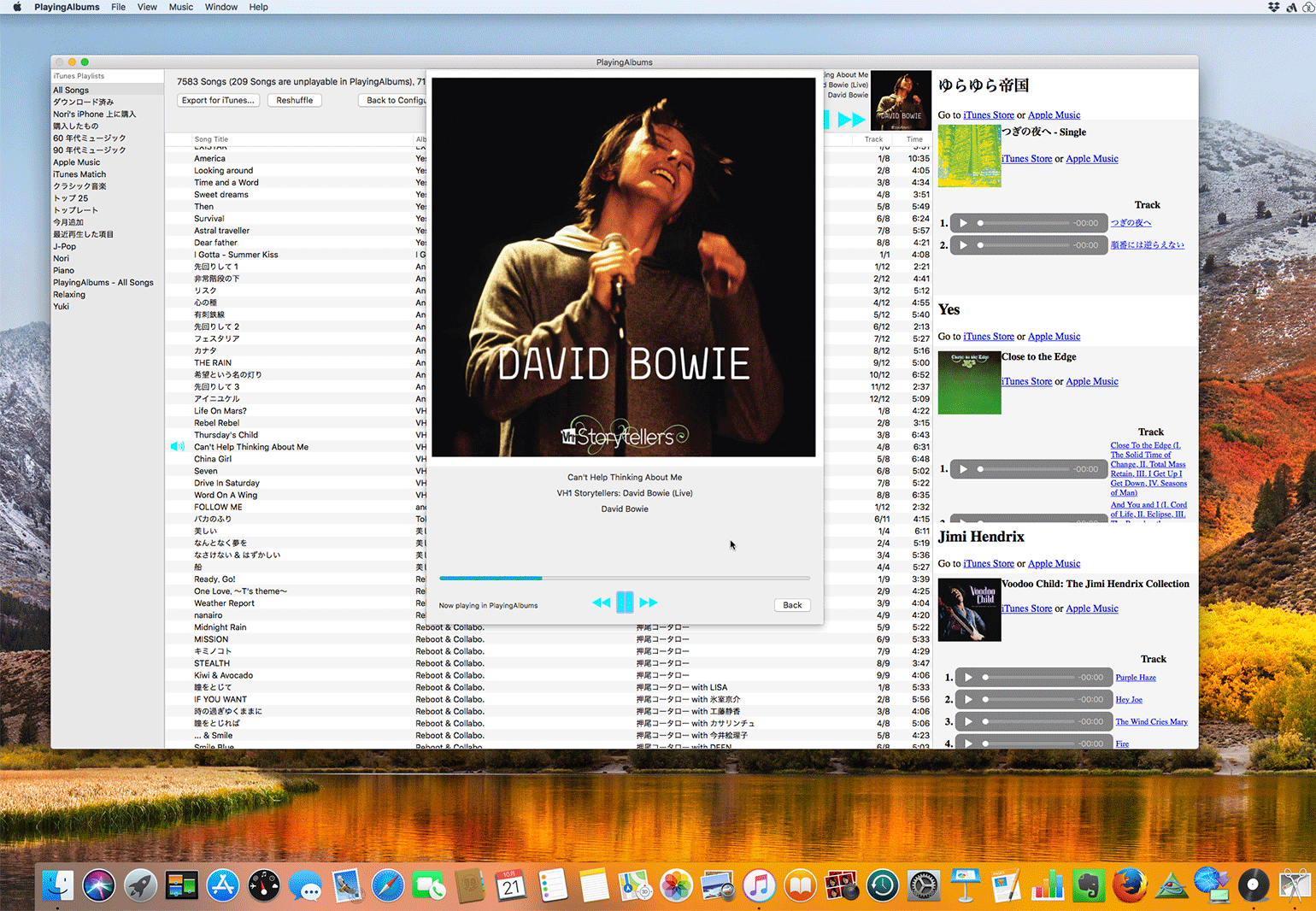
Task: Open Photos from the dock
Action: pos(676,885)
